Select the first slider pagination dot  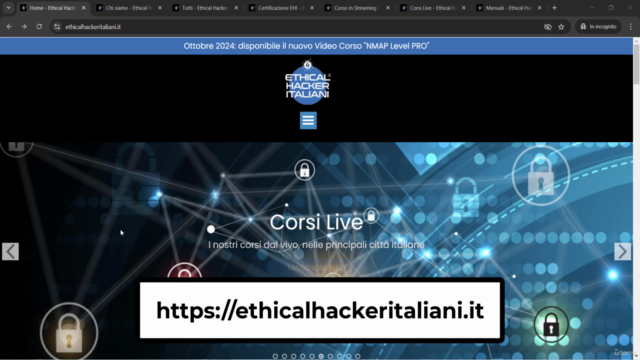[x=275, y=356]
